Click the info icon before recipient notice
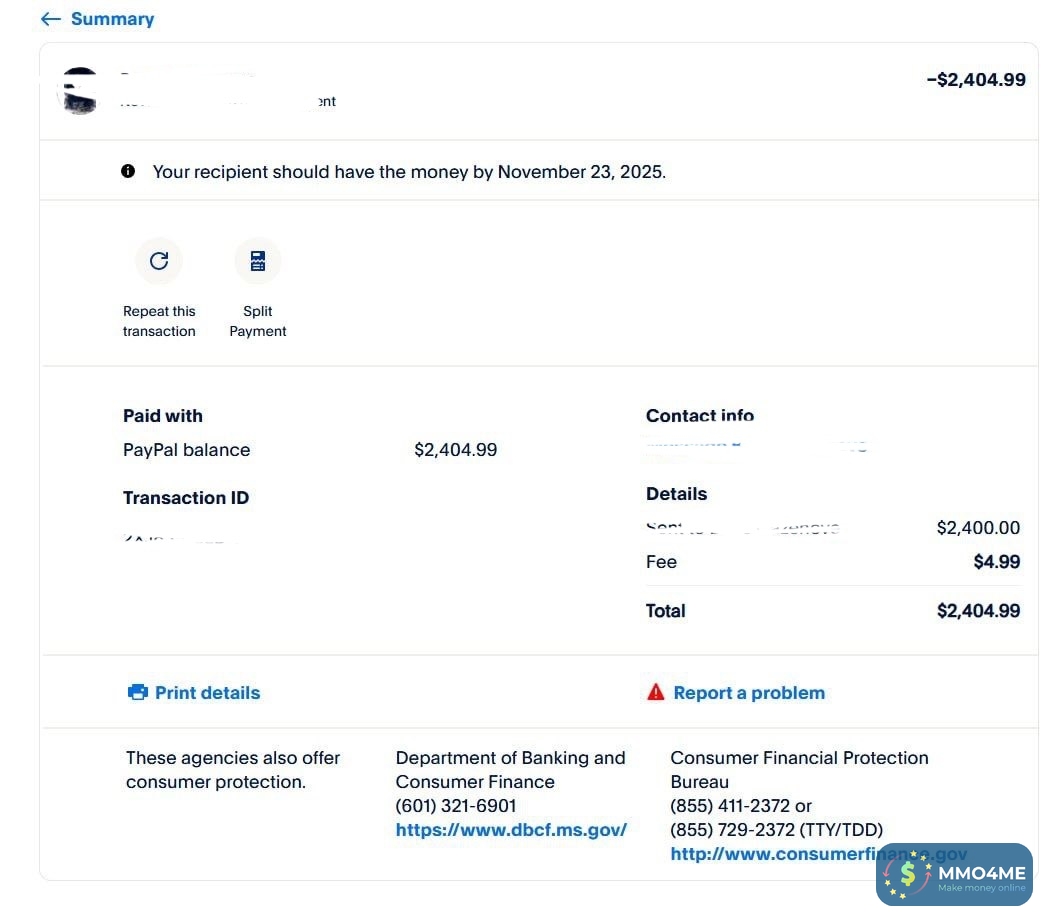 pos(128,171)
